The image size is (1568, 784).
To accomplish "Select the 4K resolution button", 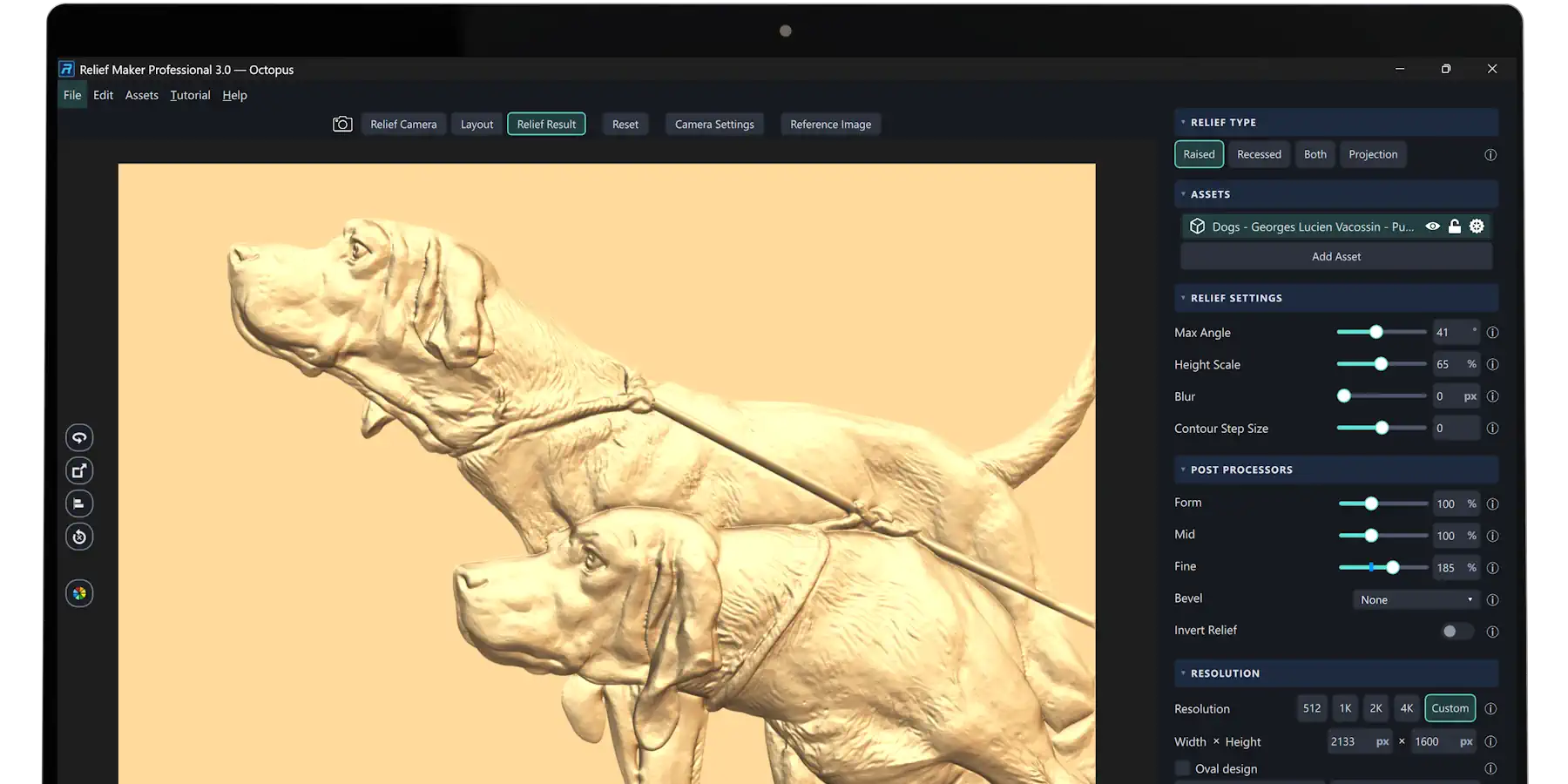I will (x=1406, y=708).
